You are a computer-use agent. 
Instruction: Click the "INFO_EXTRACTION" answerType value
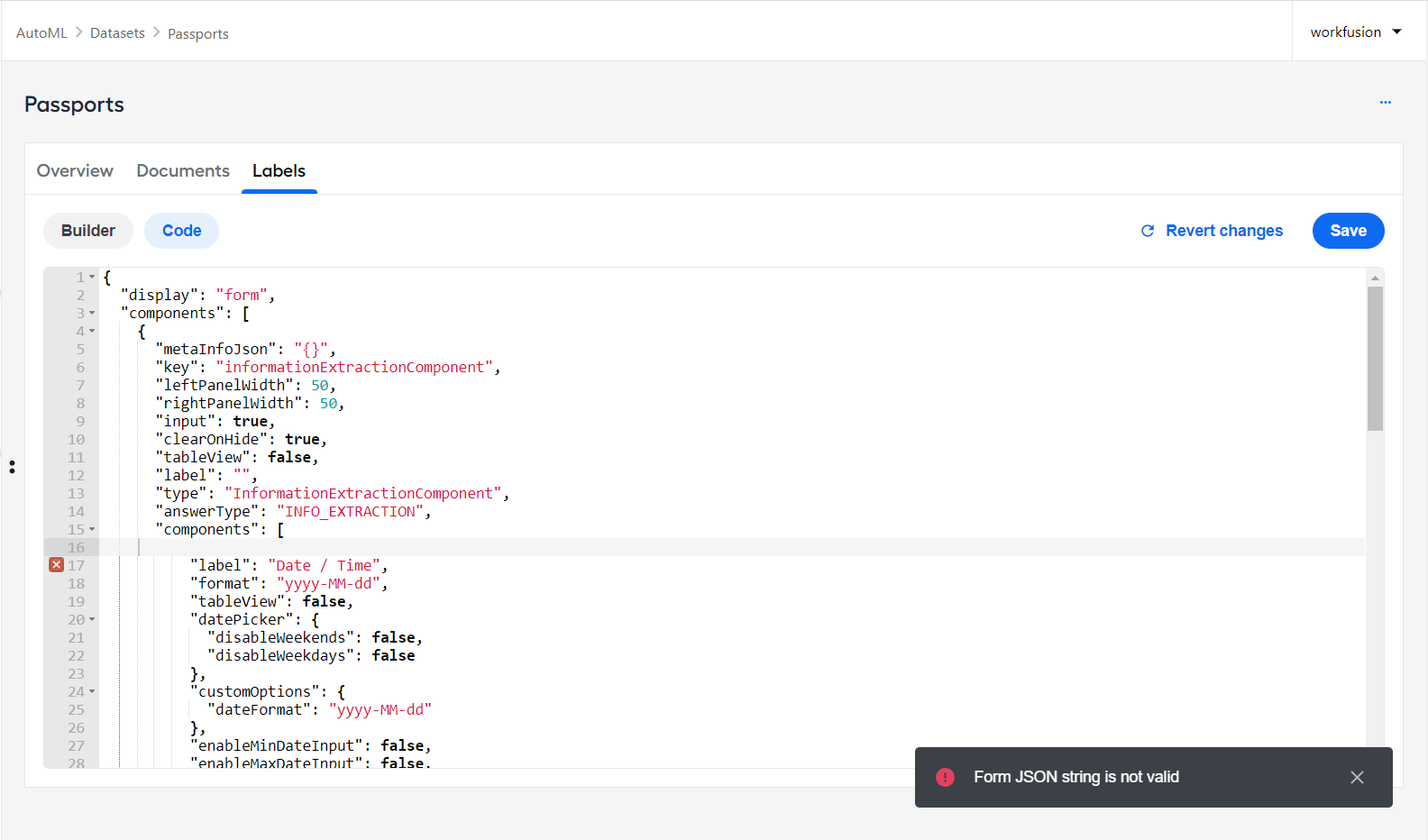[x=350, y=511]
